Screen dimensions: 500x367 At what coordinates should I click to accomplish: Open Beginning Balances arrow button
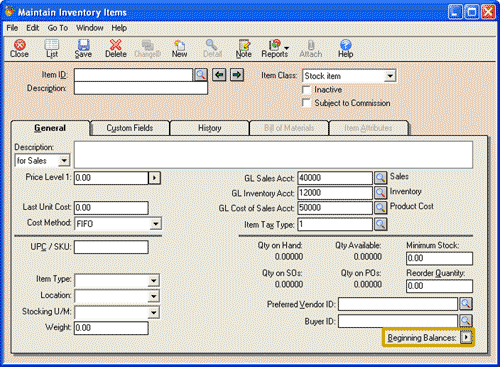pos(466,337)
